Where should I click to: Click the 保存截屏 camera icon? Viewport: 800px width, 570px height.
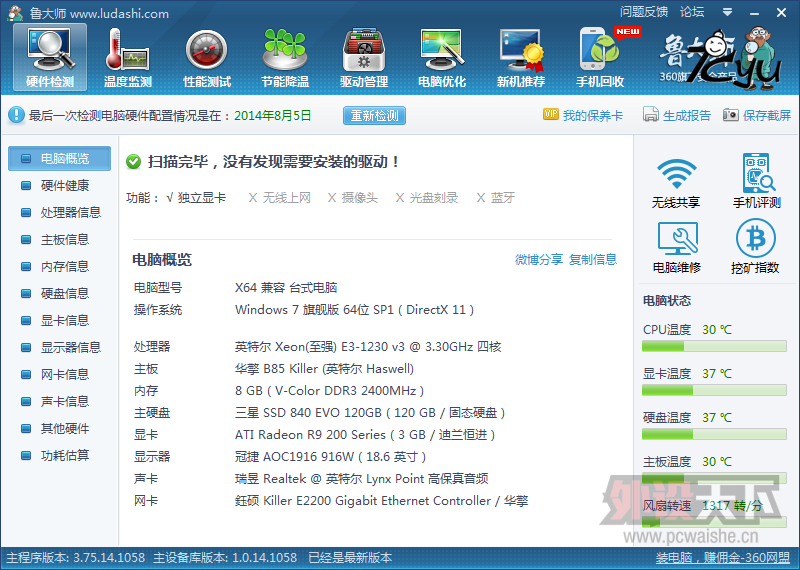pyautogui.click(x=731, y=115)
